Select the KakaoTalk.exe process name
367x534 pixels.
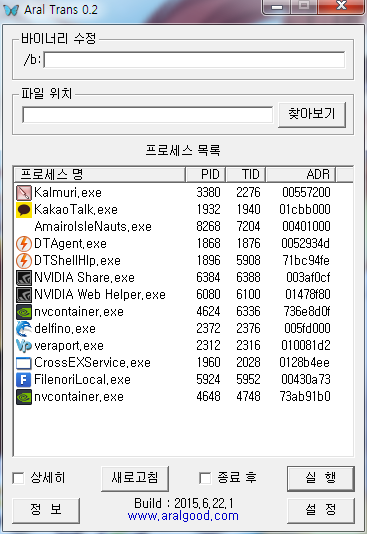(x=76, y=210)
